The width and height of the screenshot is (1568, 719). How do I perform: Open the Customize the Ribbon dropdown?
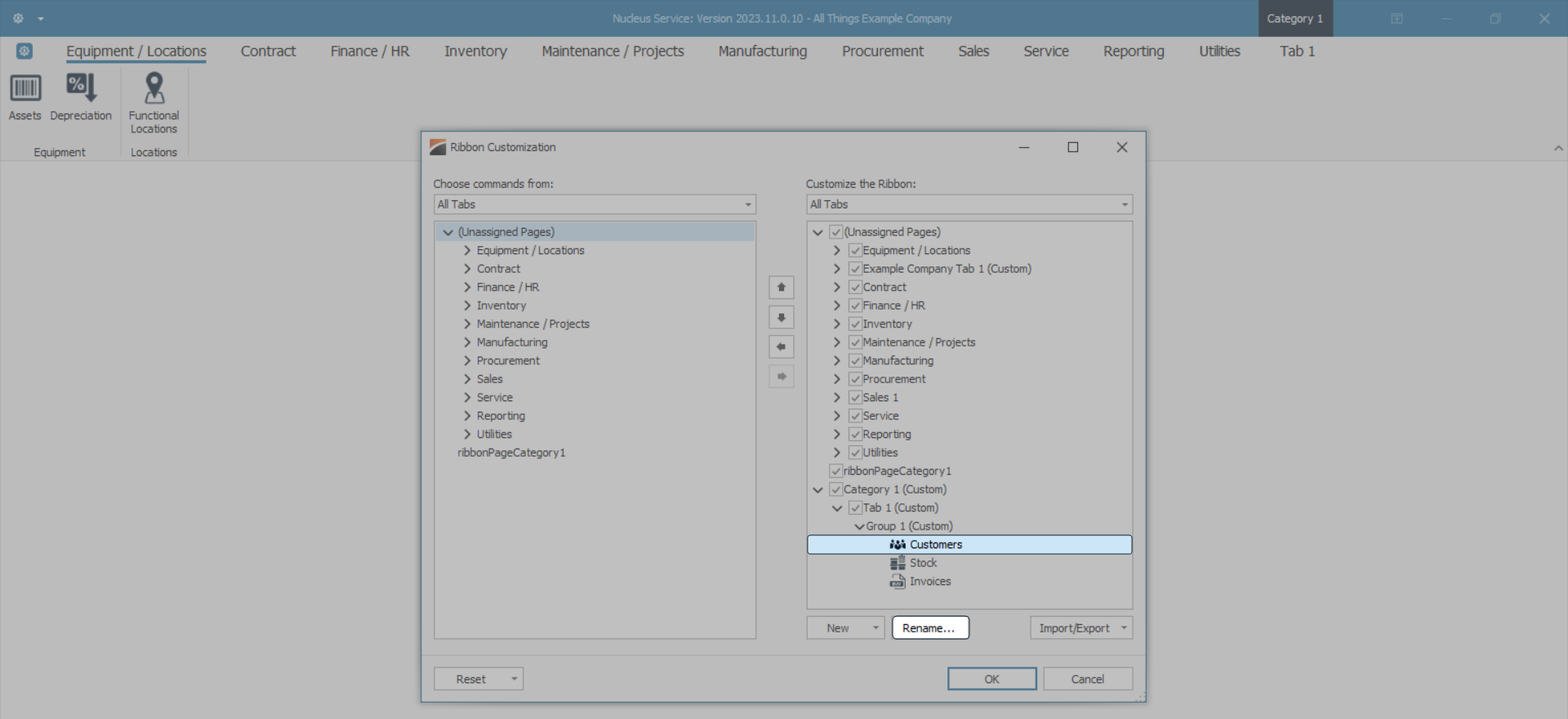tap(969, 204)
